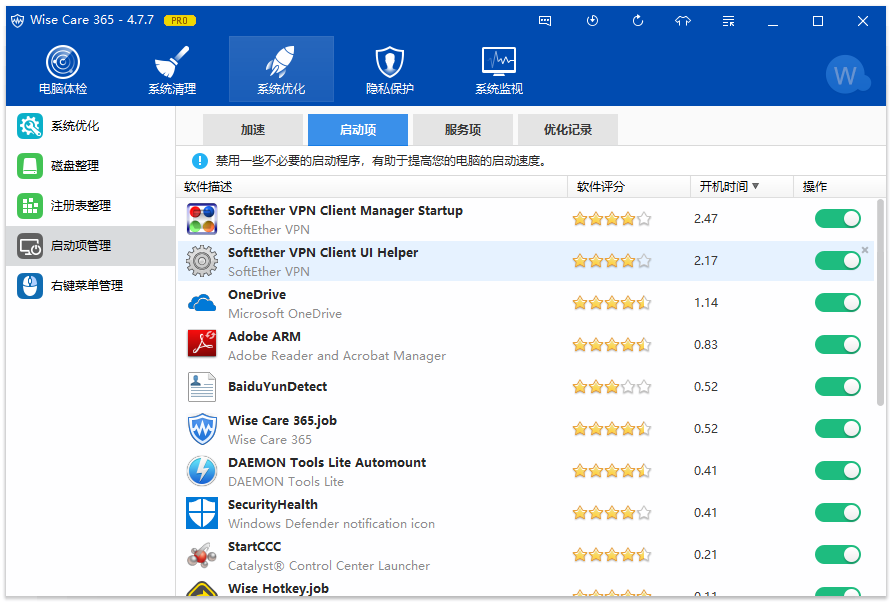This screenshot has height=602, width=892.
Task: Click the 启动项管理 sidebar monitor icon
Action: click(30, 246)
